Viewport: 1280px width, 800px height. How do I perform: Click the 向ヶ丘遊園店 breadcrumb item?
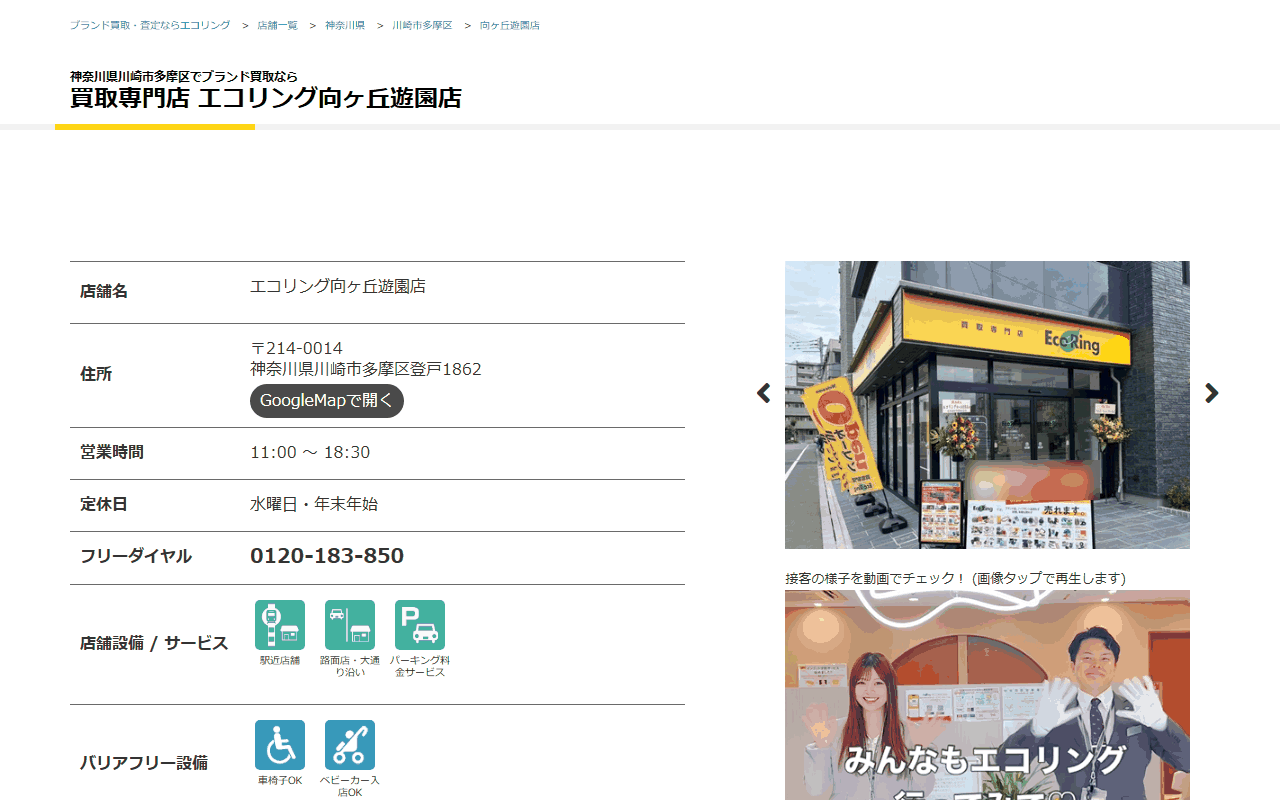point(510,25)
